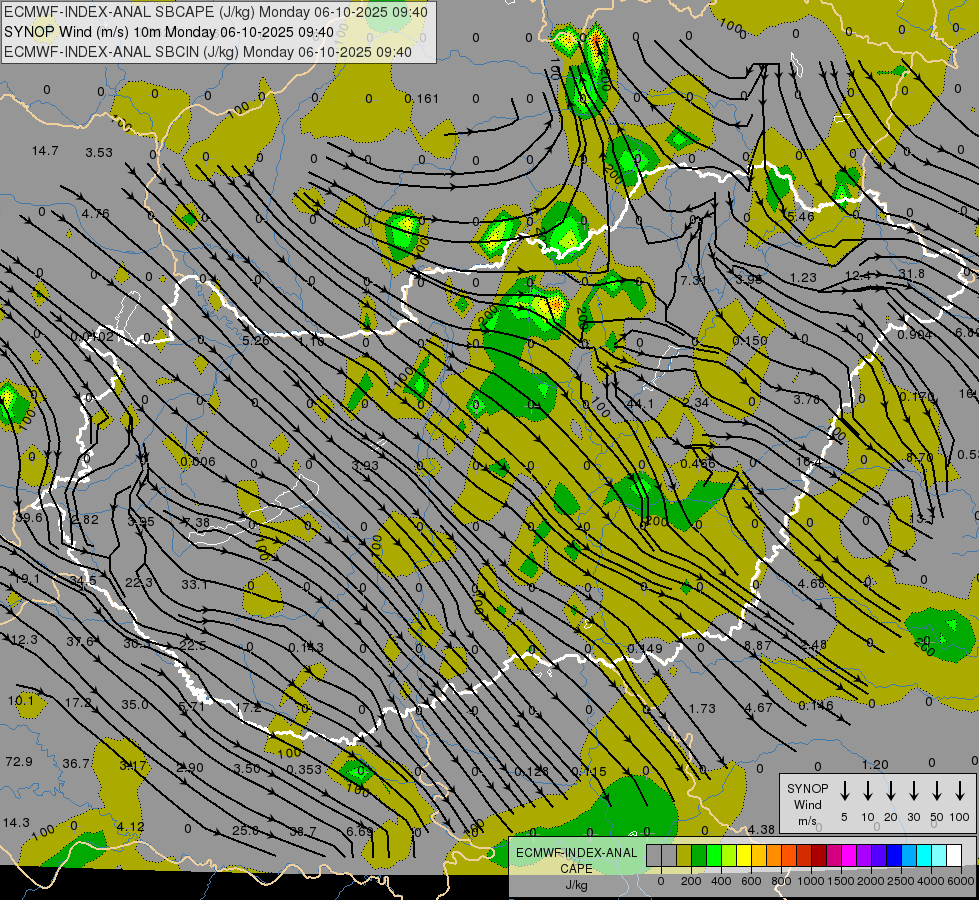Click the map value 4.38
Viewport: 979px width, 900px height.
[x=761, y=829]
